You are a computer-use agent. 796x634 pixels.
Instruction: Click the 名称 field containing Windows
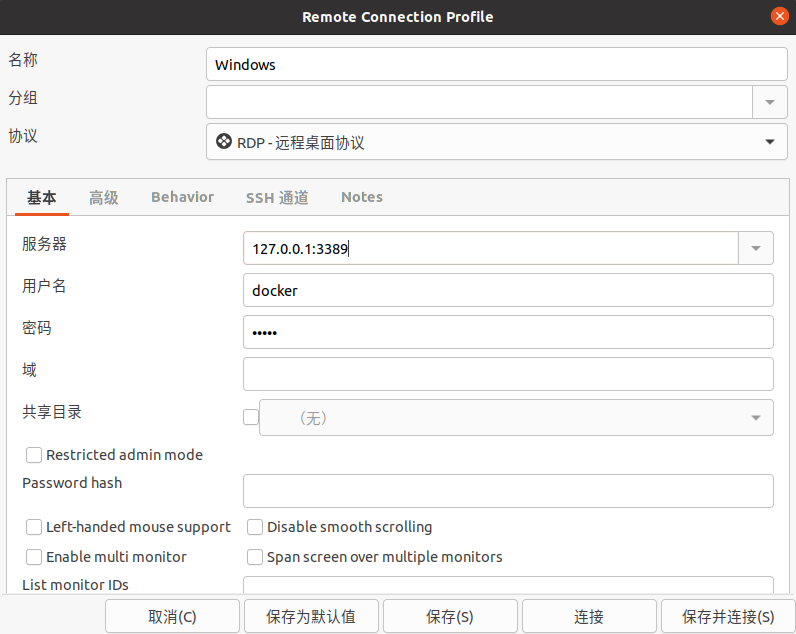(x=496, y=64)
